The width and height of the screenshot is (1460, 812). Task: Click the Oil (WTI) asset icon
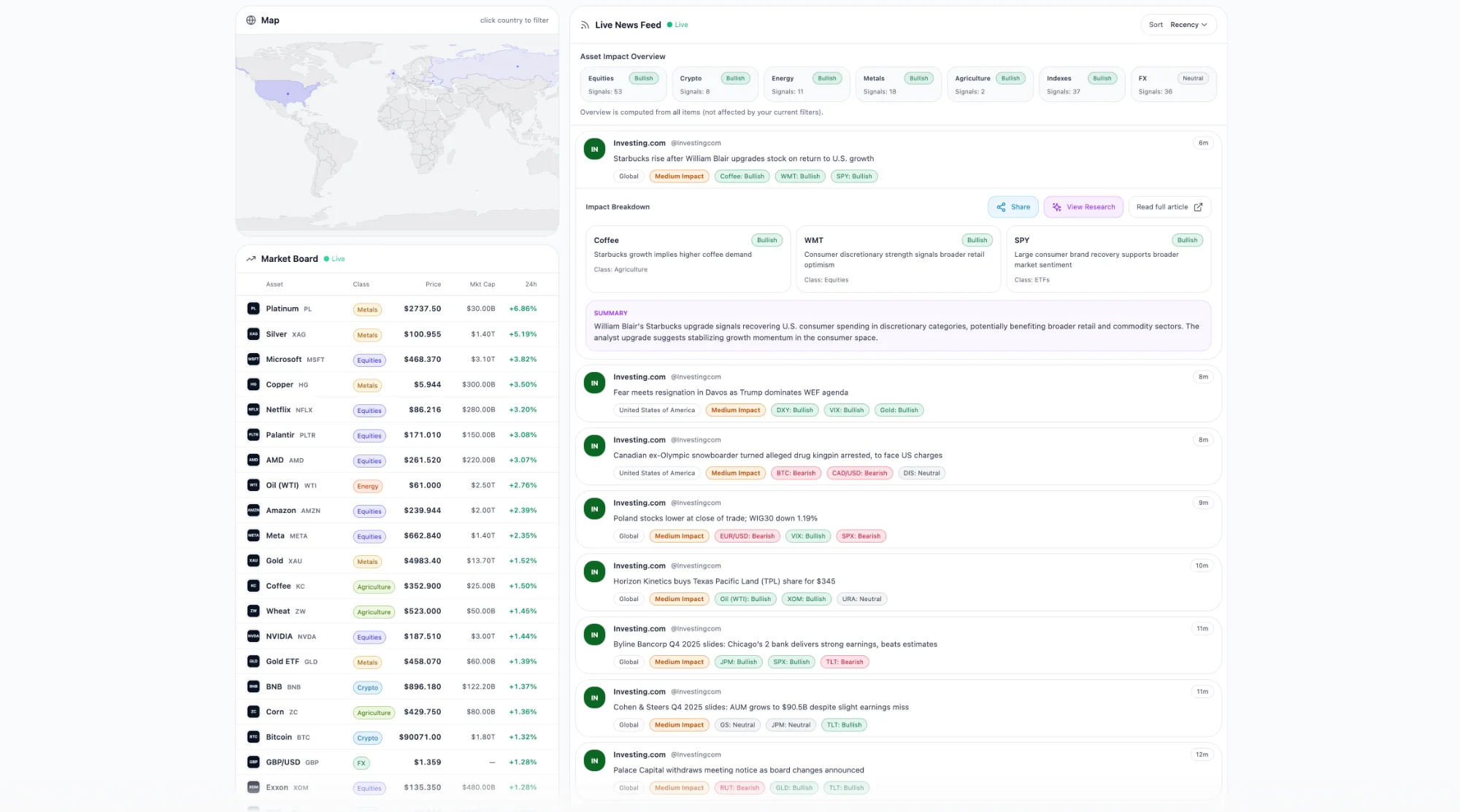coord(253,485)
